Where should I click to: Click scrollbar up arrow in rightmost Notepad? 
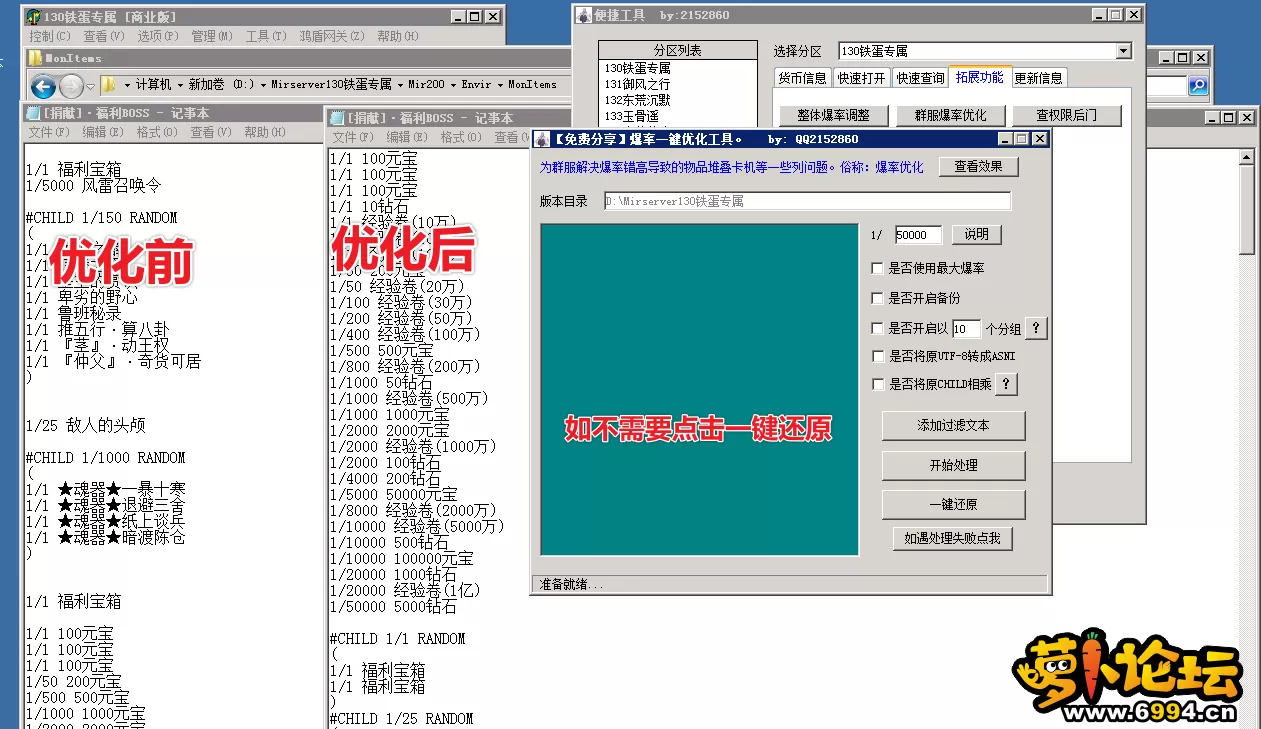click(1247, 155)
